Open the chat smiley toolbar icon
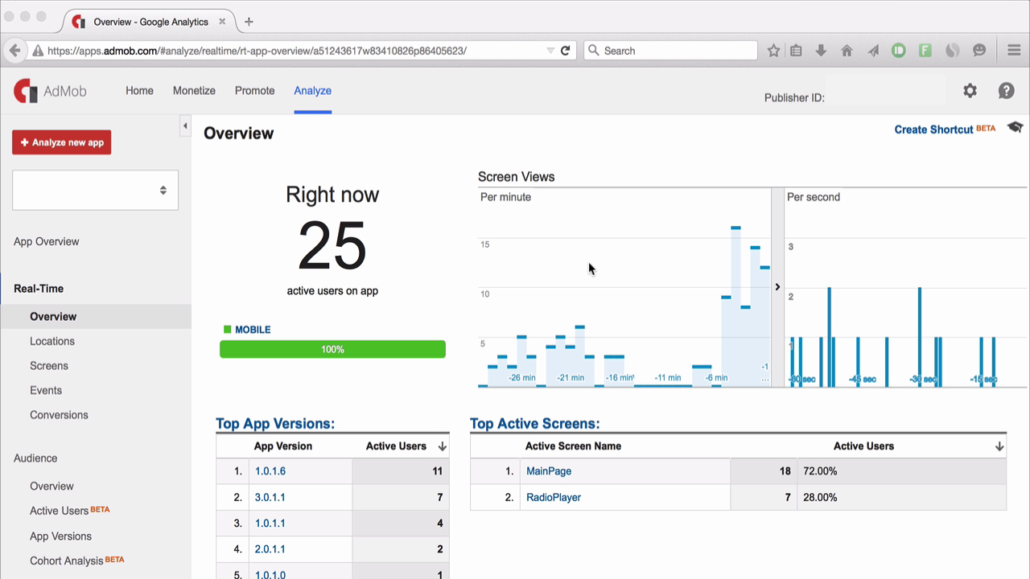The height and width of the screenshot is (579, 1030). point(979,51)
